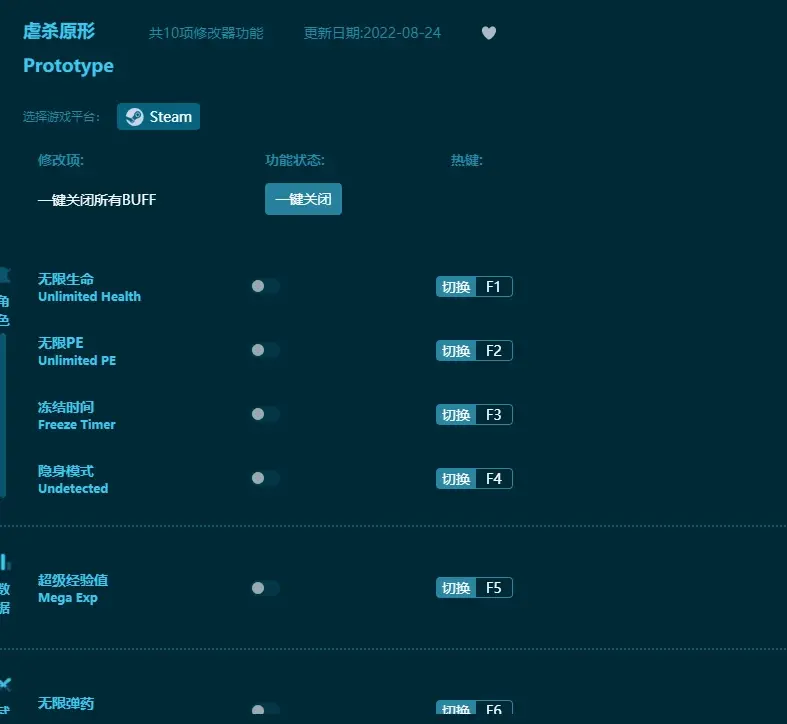Click the F2 hotkey field
Viewport: 787px width, 724px height.
(494, 350)
